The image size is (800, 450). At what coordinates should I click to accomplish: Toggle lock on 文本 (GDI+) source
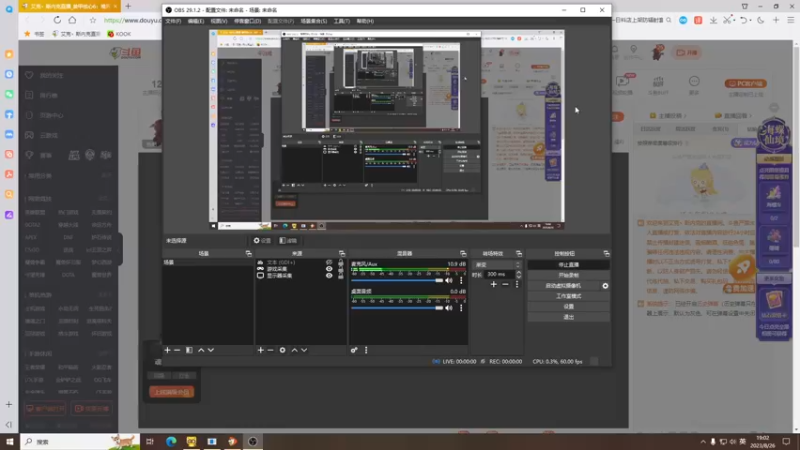pyautogui.click(x=341, y=262)
